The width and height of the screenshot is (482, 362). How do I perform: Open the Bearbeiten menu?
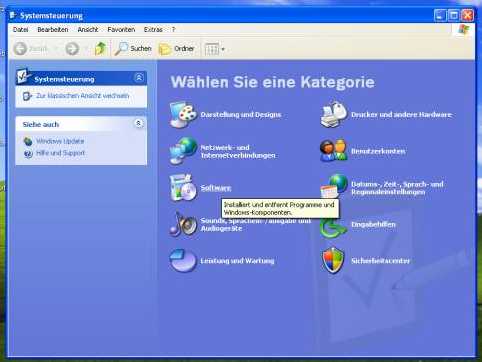pyautogui.click(x=53, y=30)
